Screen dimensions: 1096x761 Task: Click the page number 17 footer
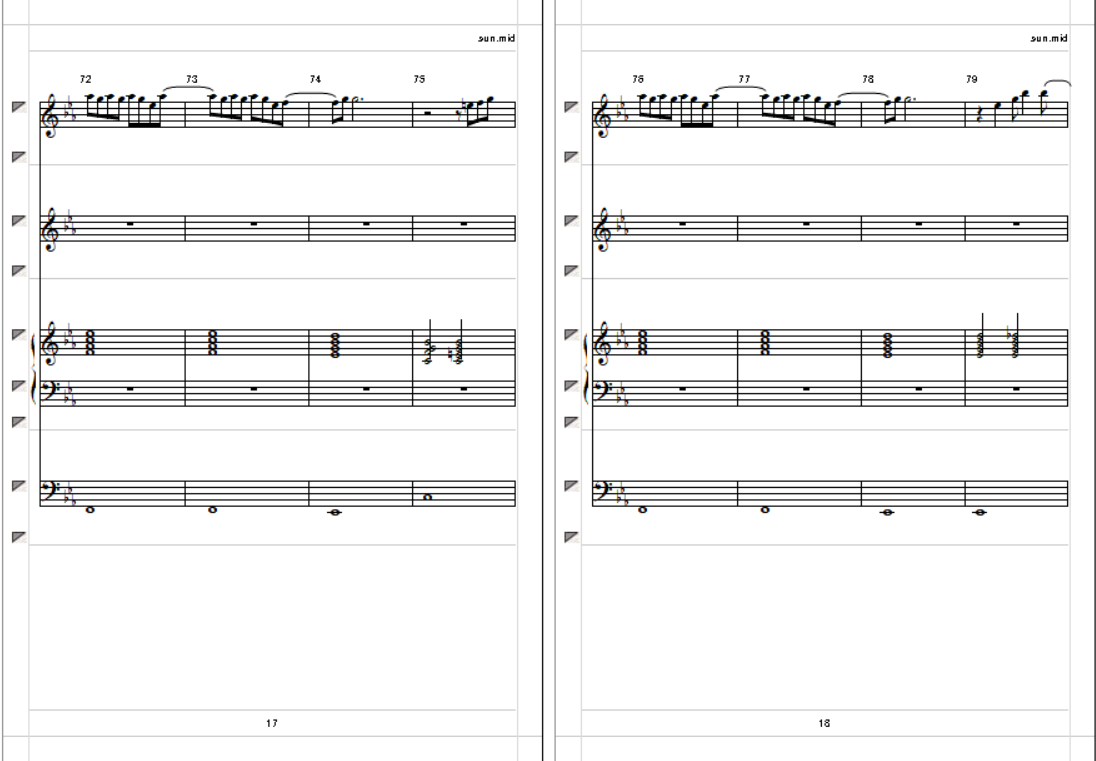pyautogui.click(x=272, y=723)
